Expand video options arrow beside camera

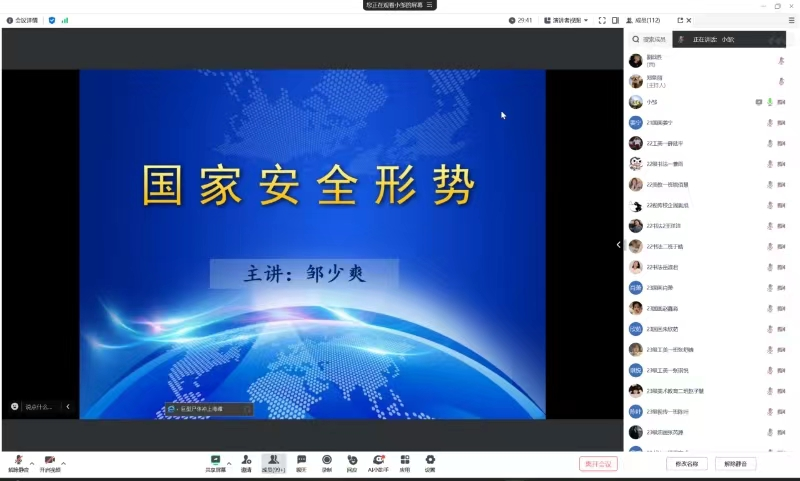click(63, 463)
